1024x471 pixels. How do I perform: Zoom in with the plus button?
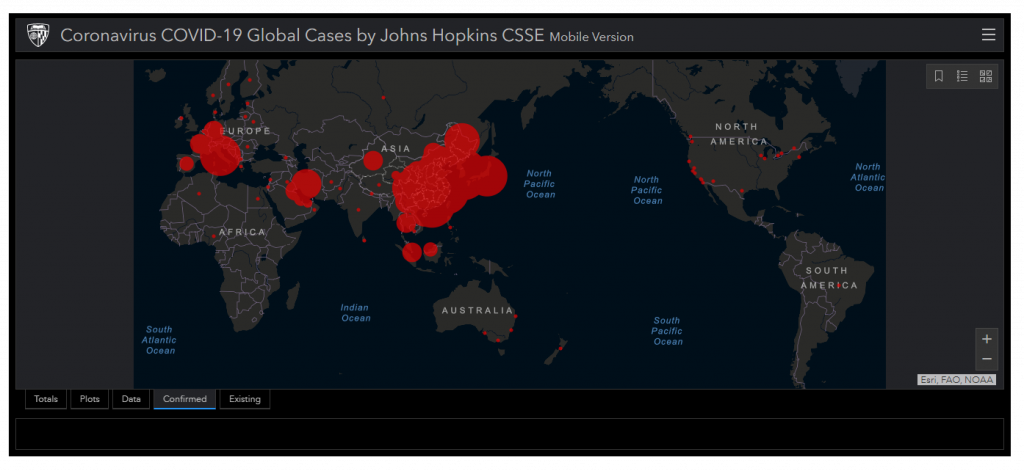tap(987, 339)
